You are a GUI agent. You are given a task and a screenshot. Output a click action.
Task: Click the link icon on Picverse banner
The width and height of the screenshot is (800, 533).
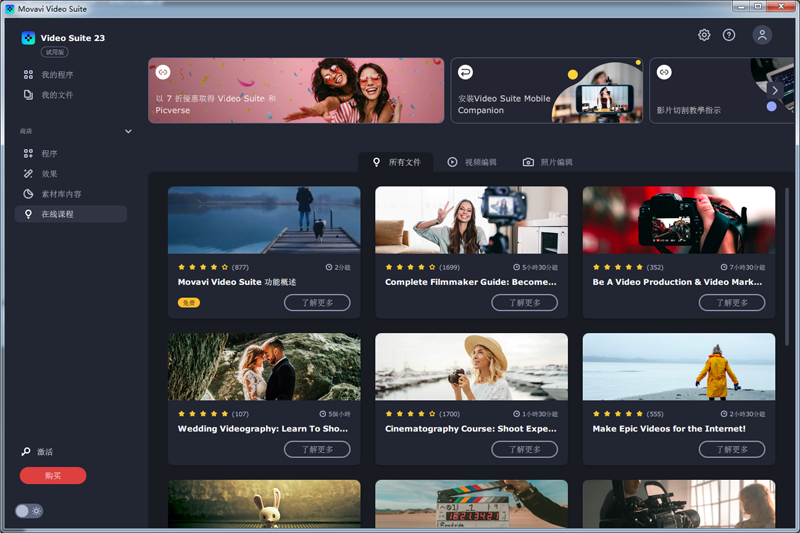click(163, 72)
